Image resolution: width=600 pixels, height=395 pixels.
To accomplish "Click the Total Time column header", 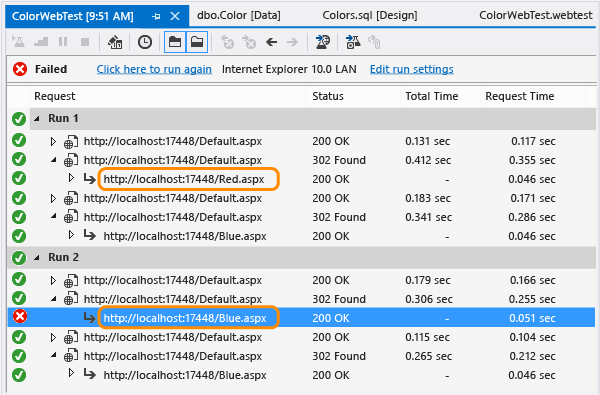I will point(432,96).
